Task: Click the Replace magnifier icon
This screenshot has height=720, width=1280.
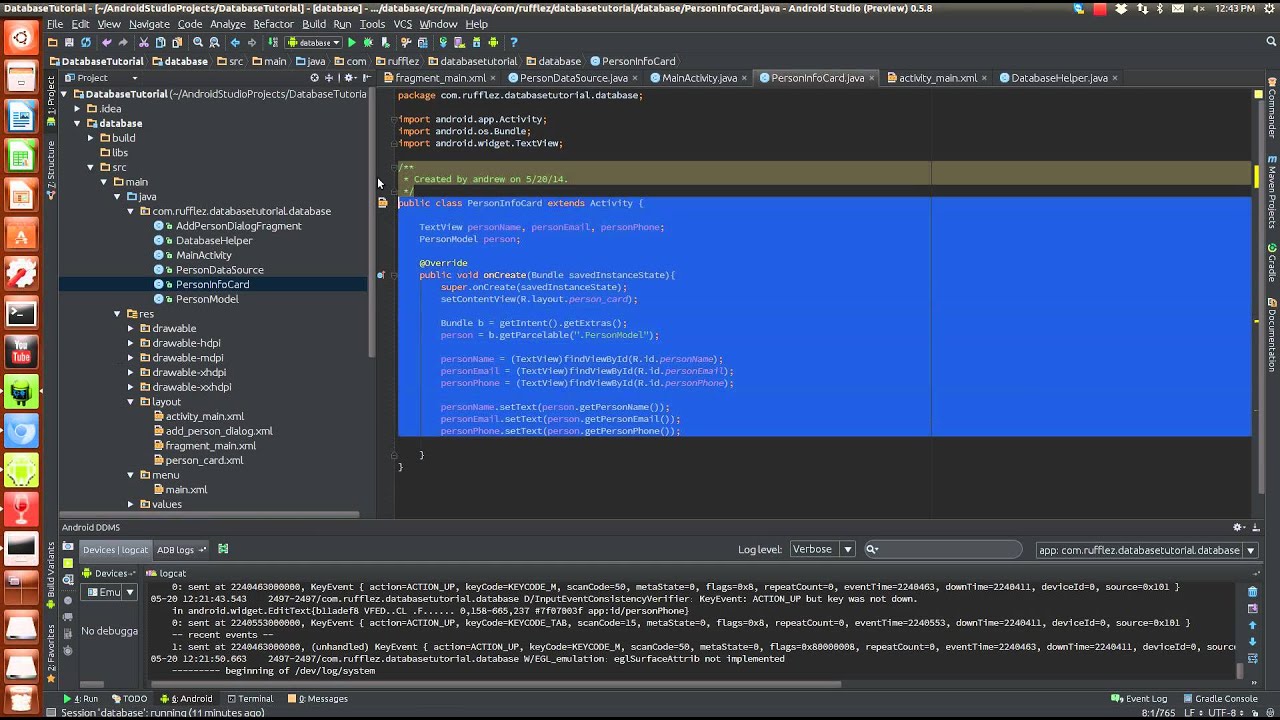Action: pyautogui.click(x=214, y=42)
